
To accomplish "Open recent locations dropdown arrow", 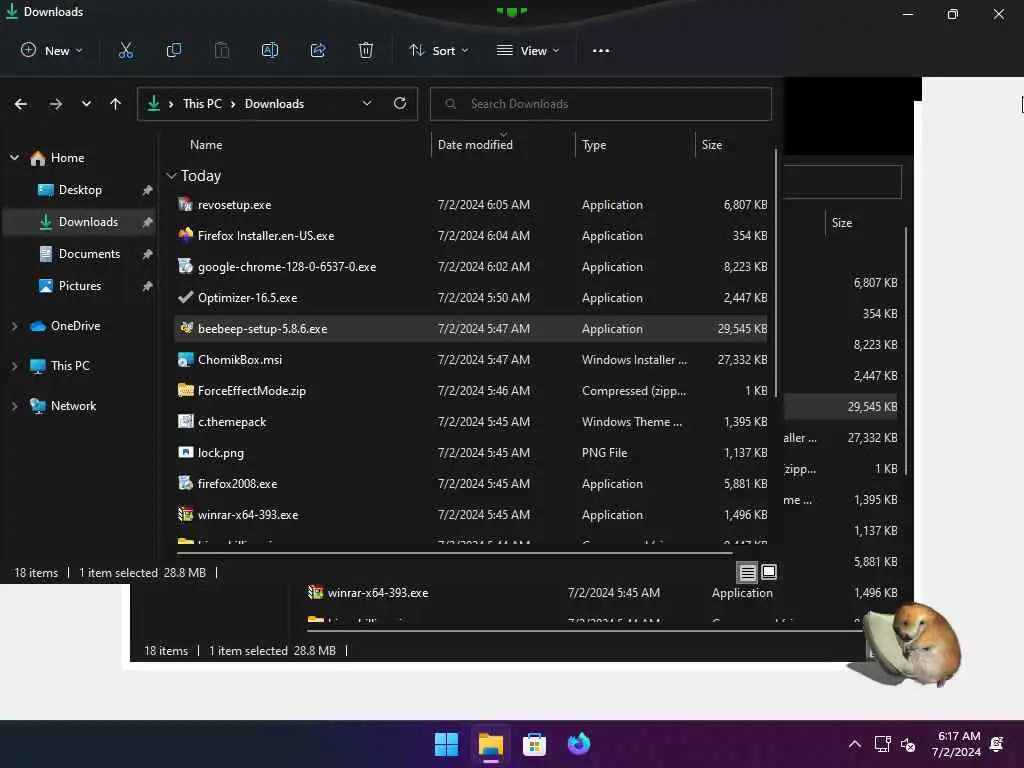I will coord(86,104).
